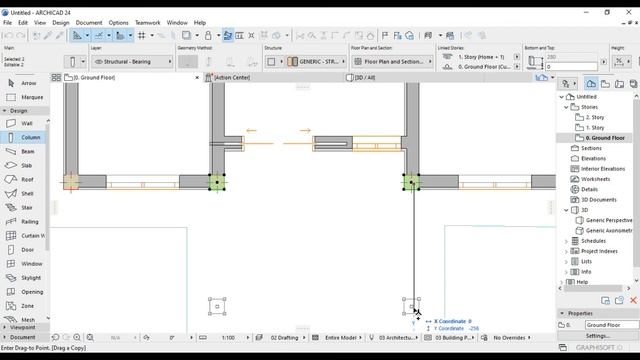This screenshot has width=640, height=360.
Task: Click the tab overview grid icon
Action: pyautogui.click(x=56, y=77)
